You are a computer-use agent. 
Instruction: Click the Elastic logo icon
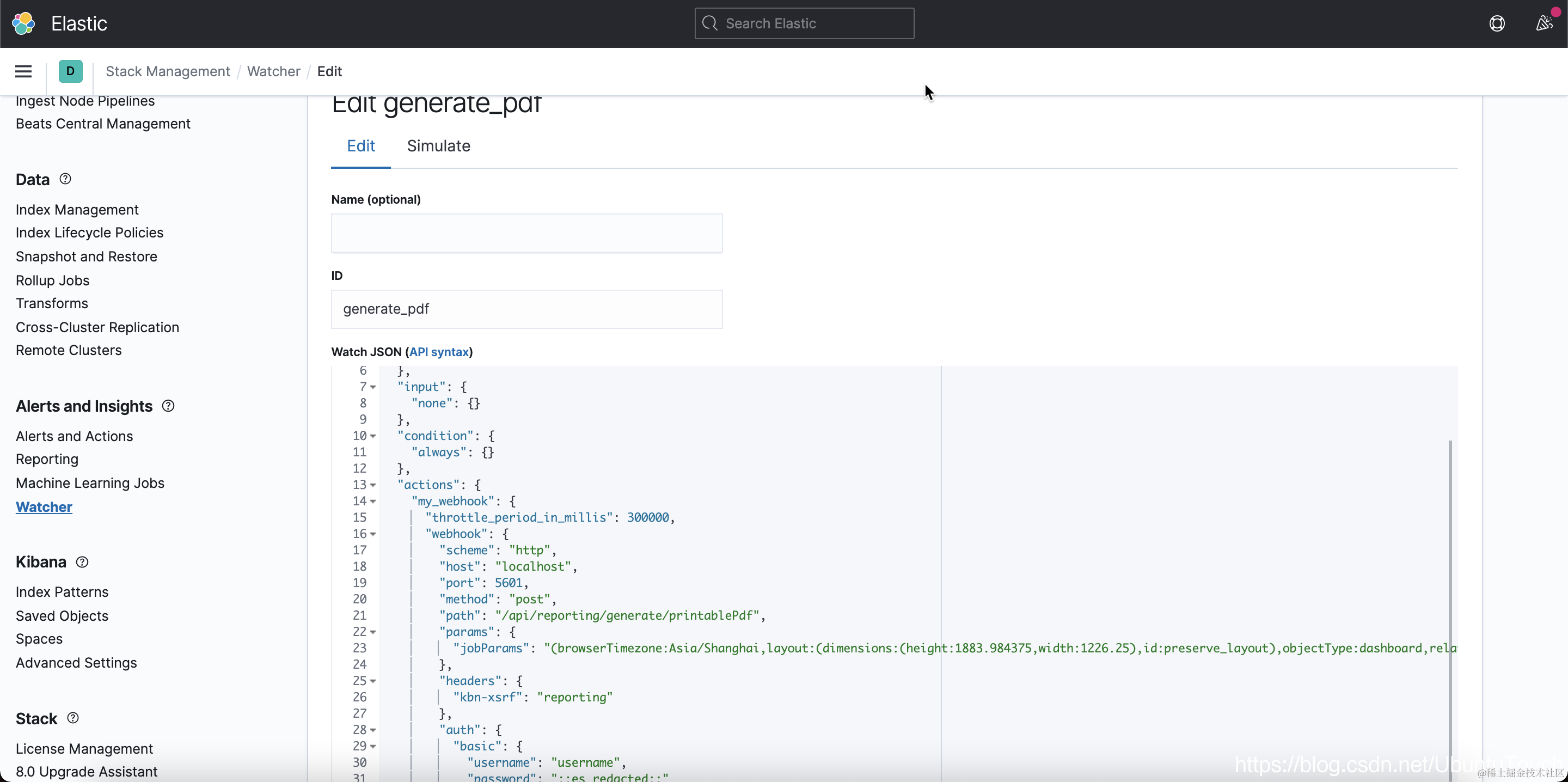(x=23, y=23)
